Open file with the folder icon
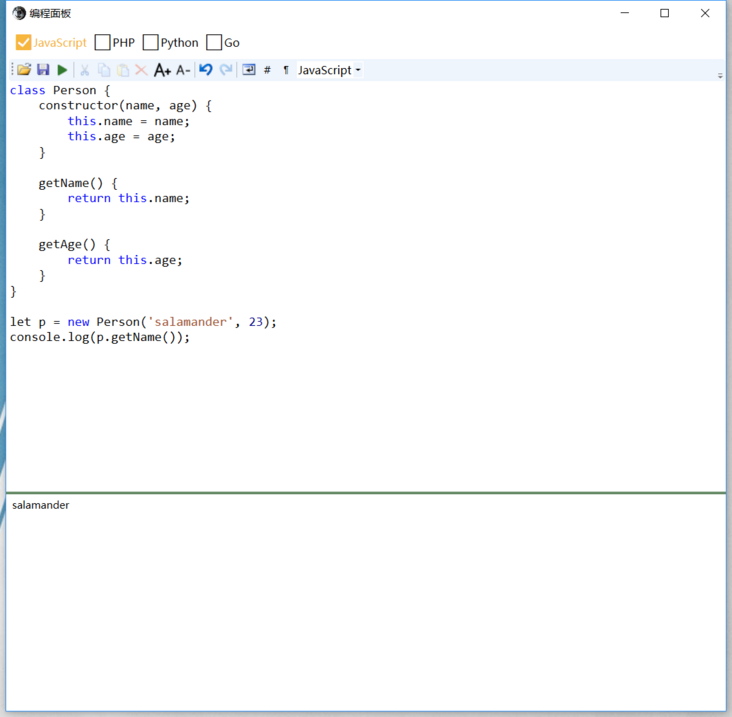This screenshot has width=732, height=717. pyautogui.click(x=24, y=70)
